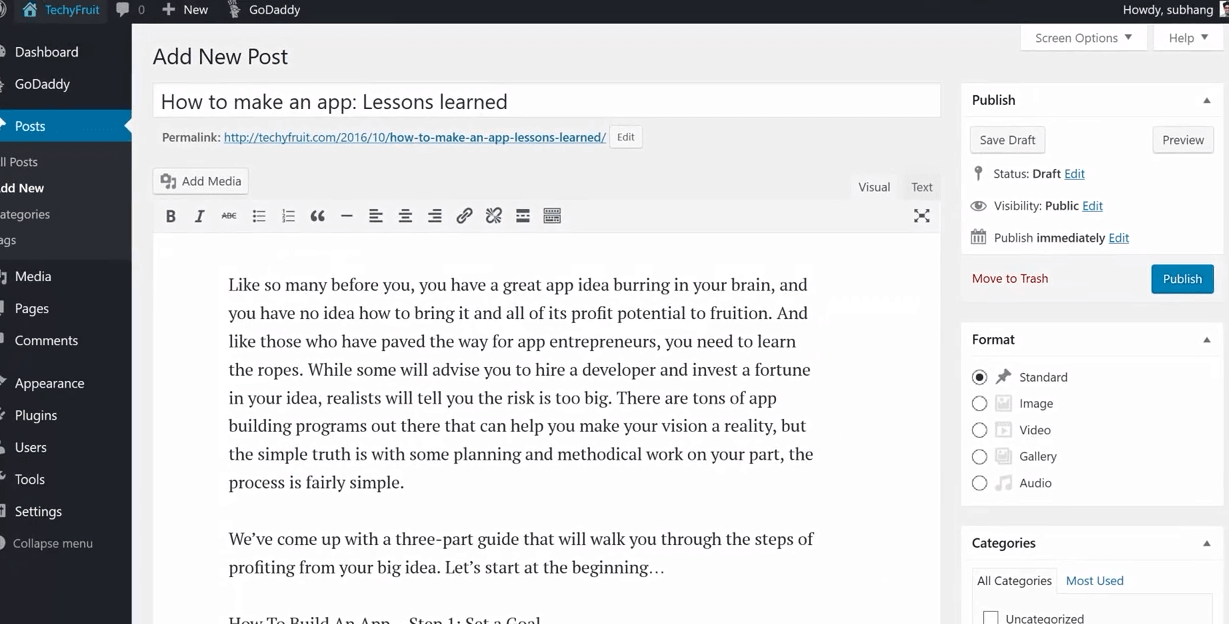The height and width of the screenshot is (624, 1229).
Task: Align text left
Action: pyautogui.click(x=376, y=216)
